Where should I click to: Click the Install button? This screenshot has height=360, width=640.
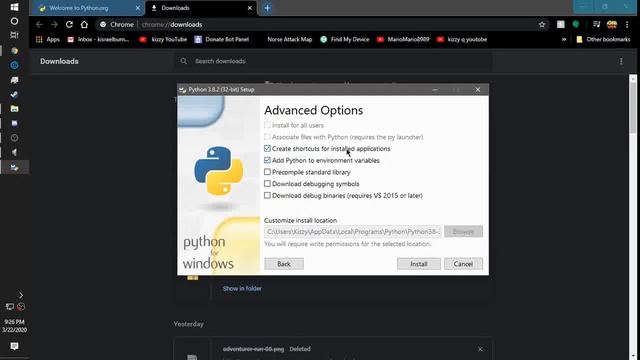[x=419, y=264]
